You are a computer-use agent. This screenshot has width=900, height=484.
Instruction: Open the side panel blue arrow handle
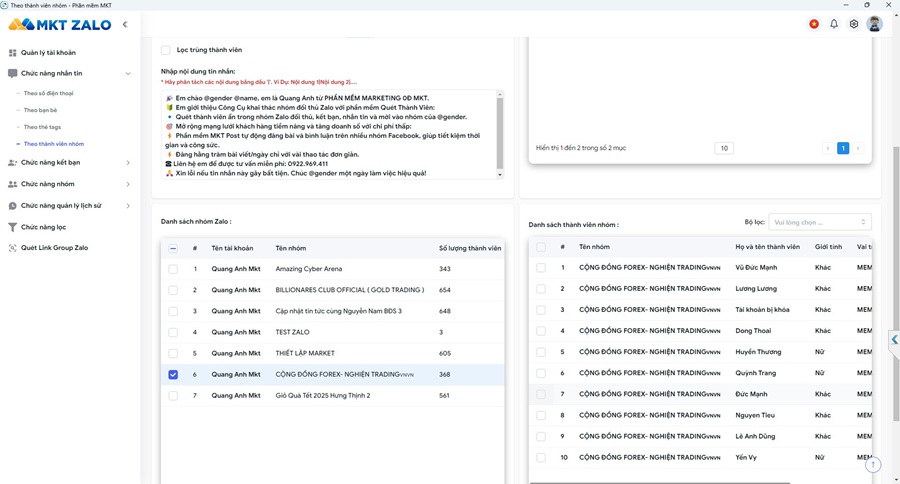894,340
